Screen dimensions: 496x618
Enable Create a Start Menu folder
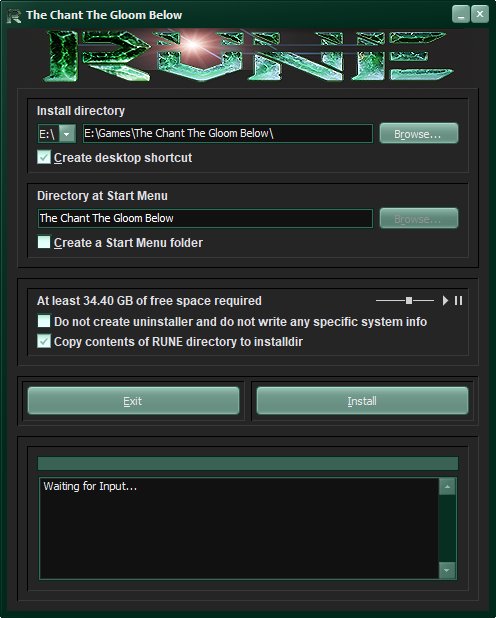pyautogui.click(x=44, y=242)
